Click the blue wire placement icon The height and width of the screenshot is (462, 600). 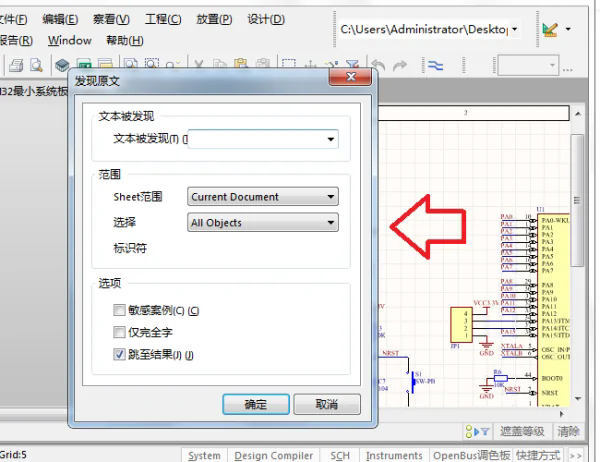click(x=435, y=66)
